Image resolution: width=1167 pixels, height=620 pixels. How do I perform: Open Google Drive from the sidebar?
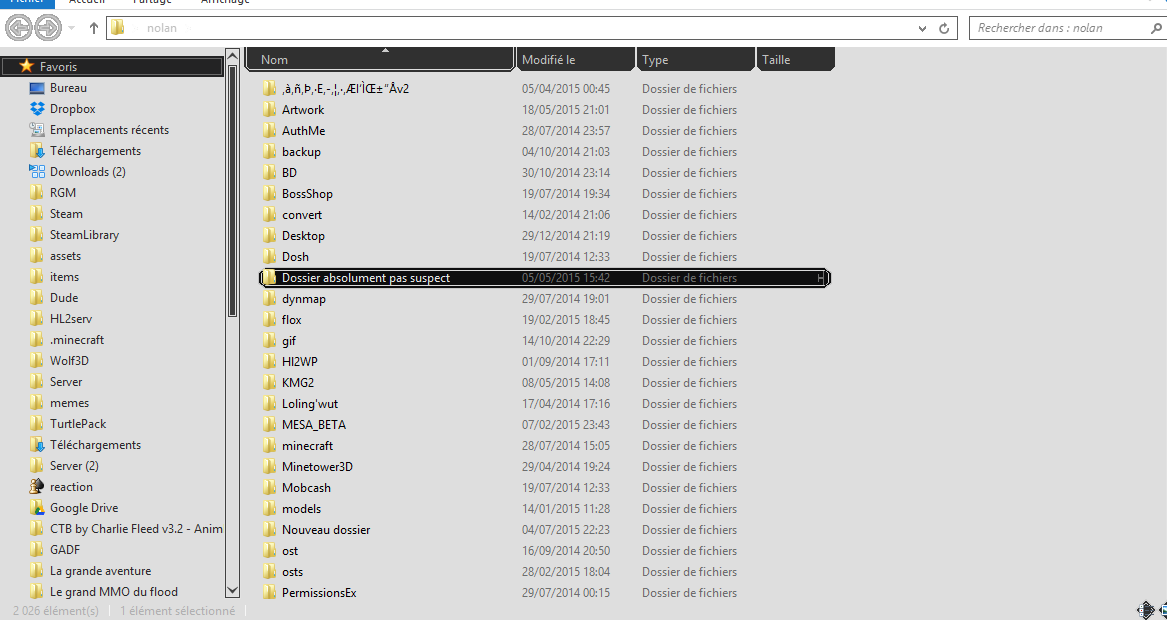click(83, 508)
